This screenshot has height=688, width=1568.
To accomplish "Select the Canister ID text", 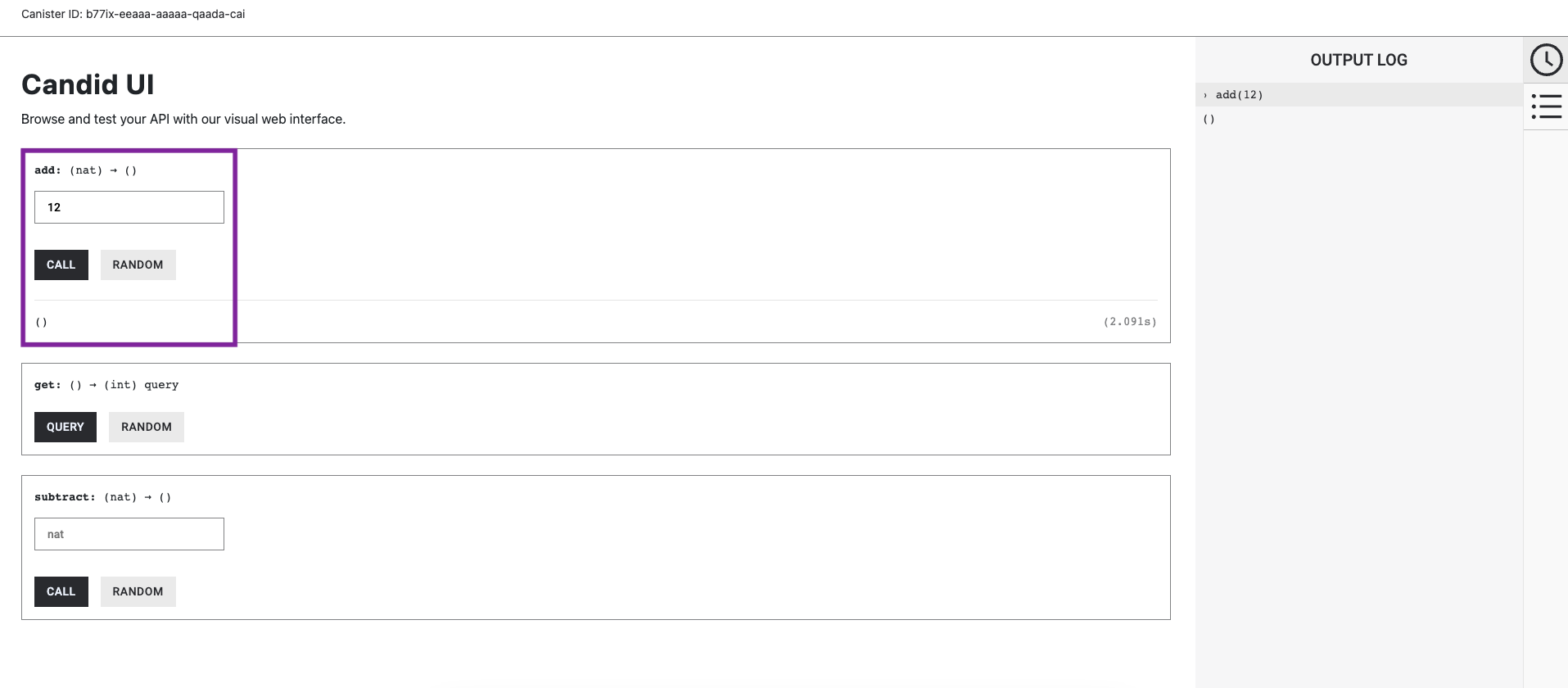I will [x=133, y=14].
